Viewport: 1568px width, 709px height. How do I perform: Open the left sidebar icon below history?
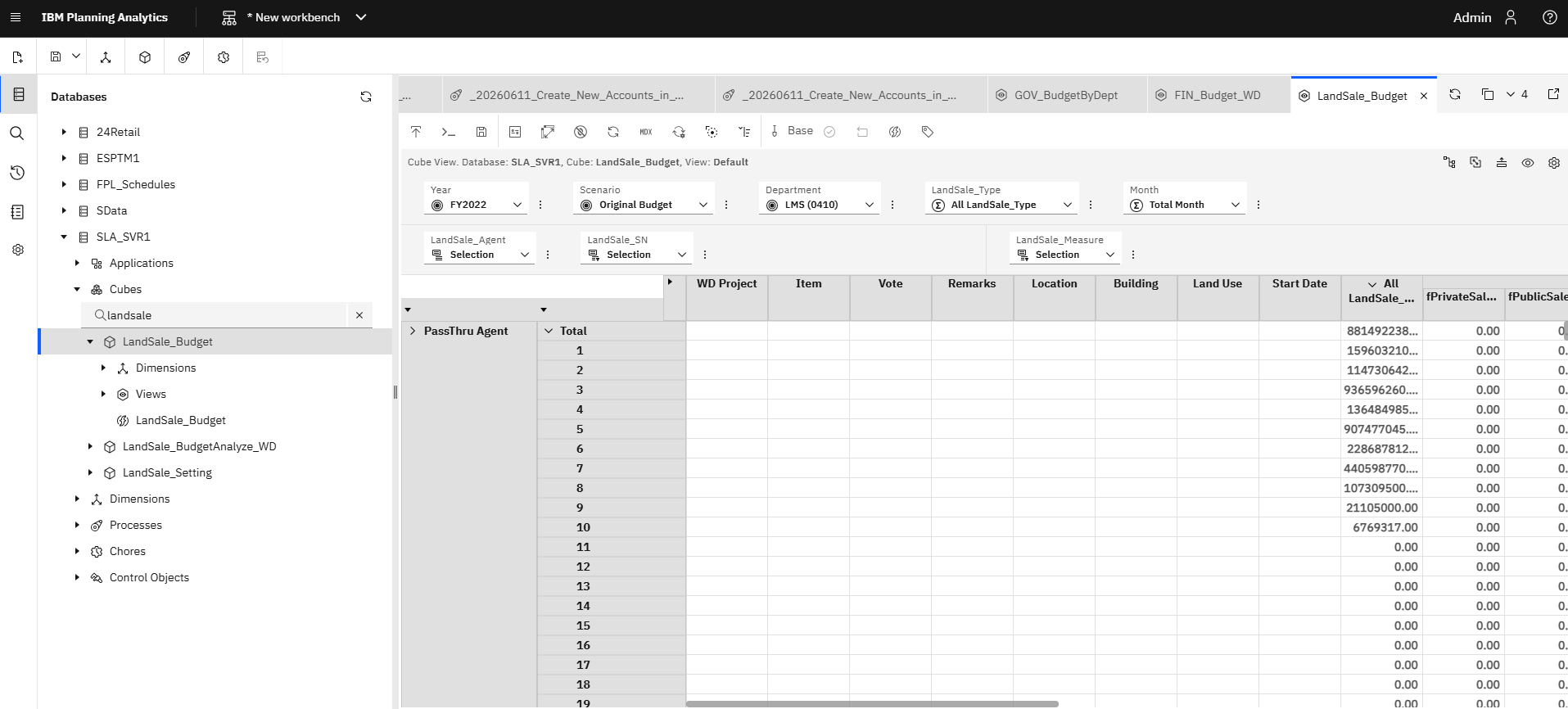pos(17,212)
